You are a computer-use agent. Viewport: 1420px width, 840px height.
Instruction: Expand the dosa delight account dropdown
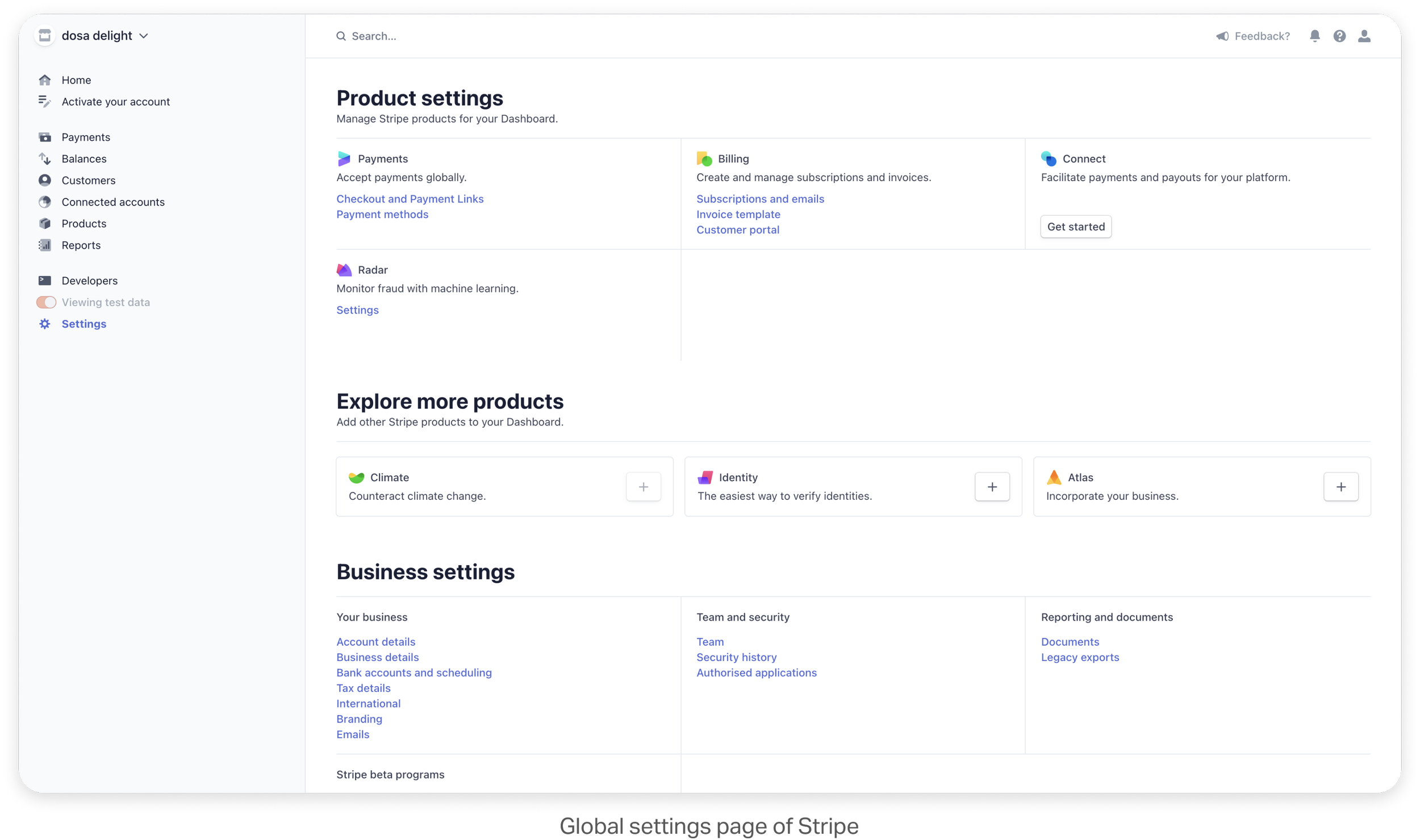pos(144,36)
